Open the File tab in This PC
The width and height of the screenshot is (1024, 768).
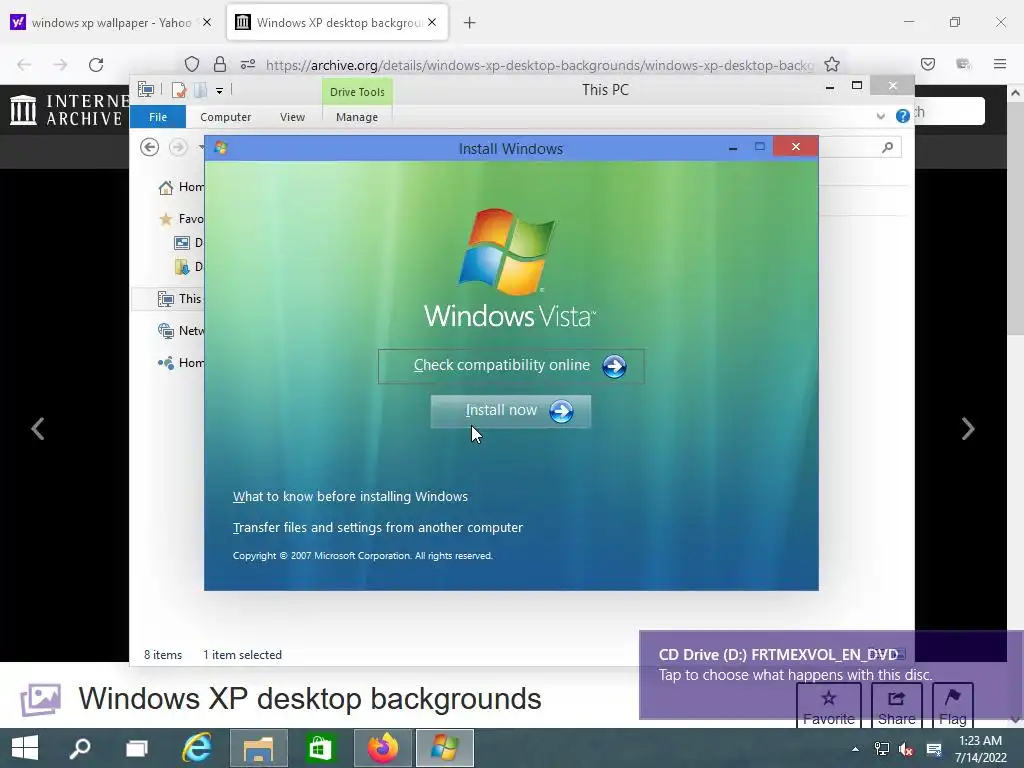coord(158,117)
